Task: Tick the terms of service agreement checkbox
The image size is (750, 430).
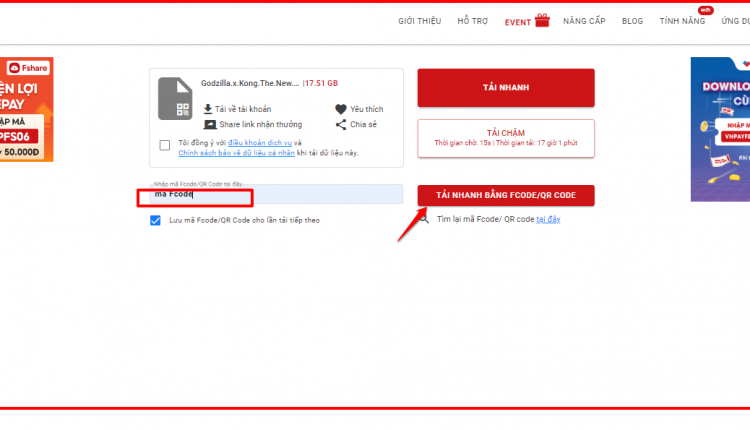Action: 165,145
